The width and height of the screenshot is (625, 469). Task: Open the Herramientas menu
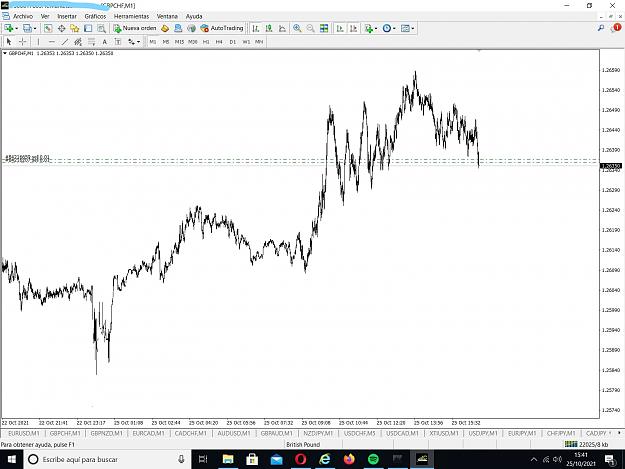click(131, 16)
